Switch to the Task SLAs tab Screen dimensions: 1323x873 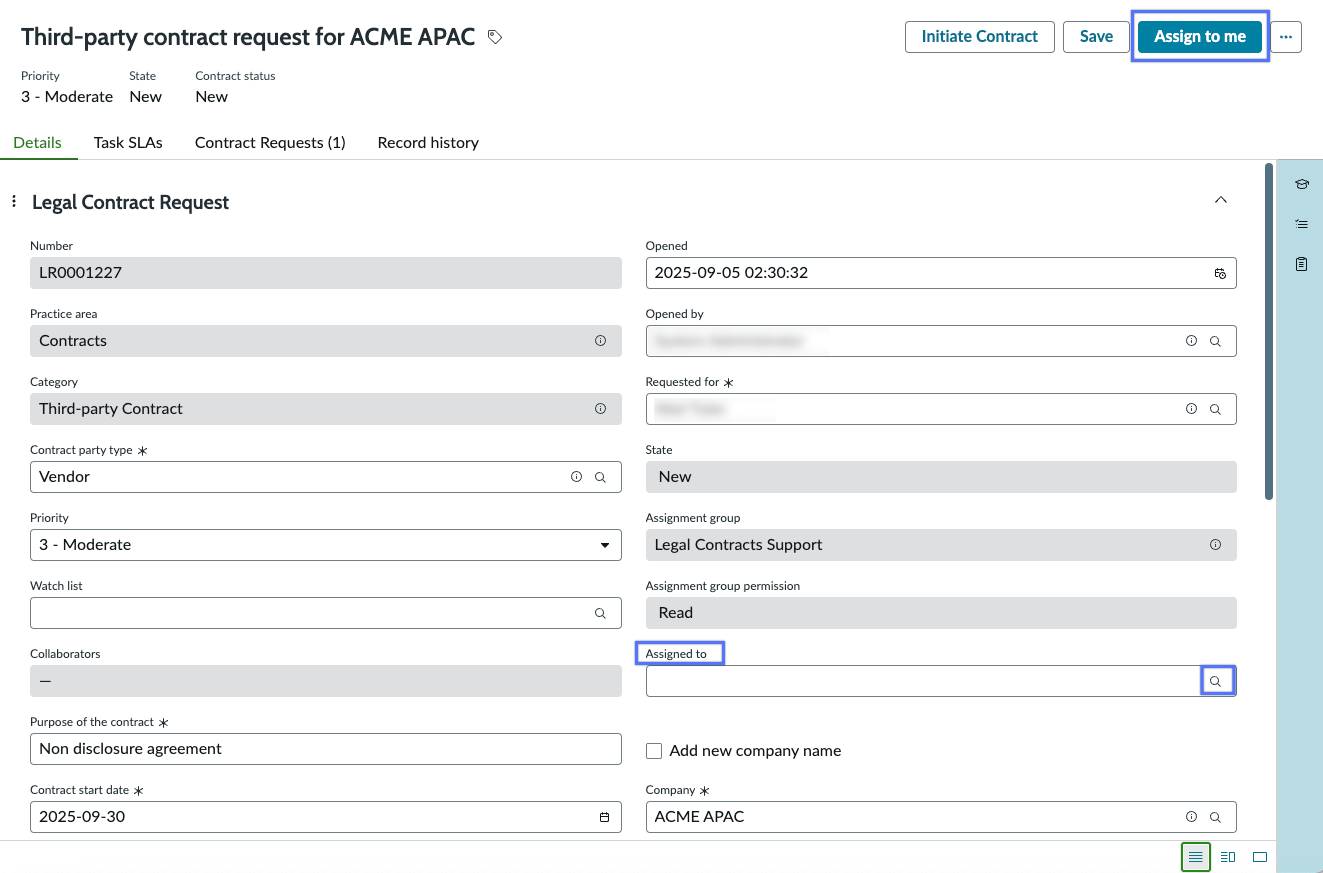[x=128, y=142]
